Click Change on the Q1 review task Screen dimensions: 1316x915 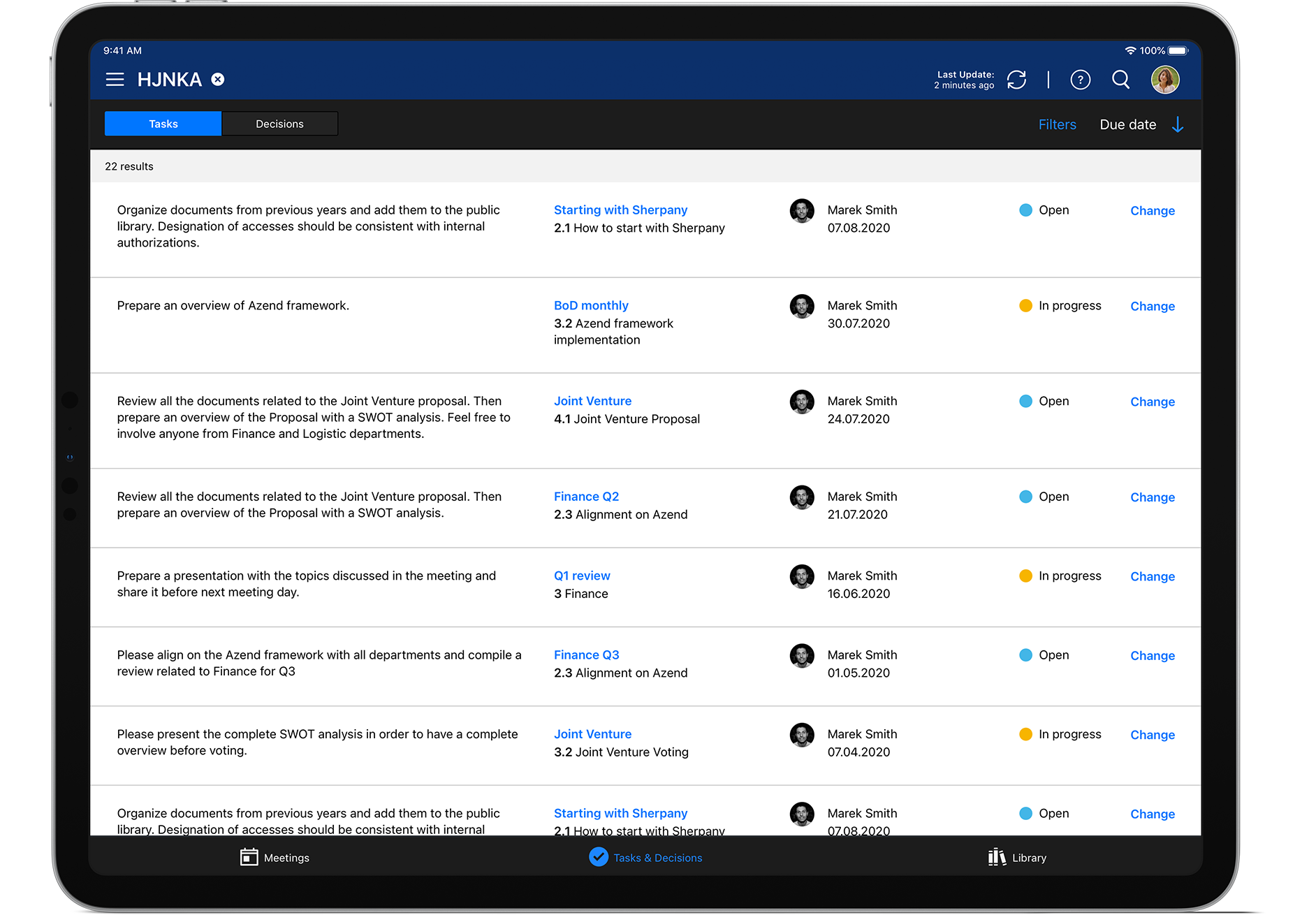point(1152,576)
